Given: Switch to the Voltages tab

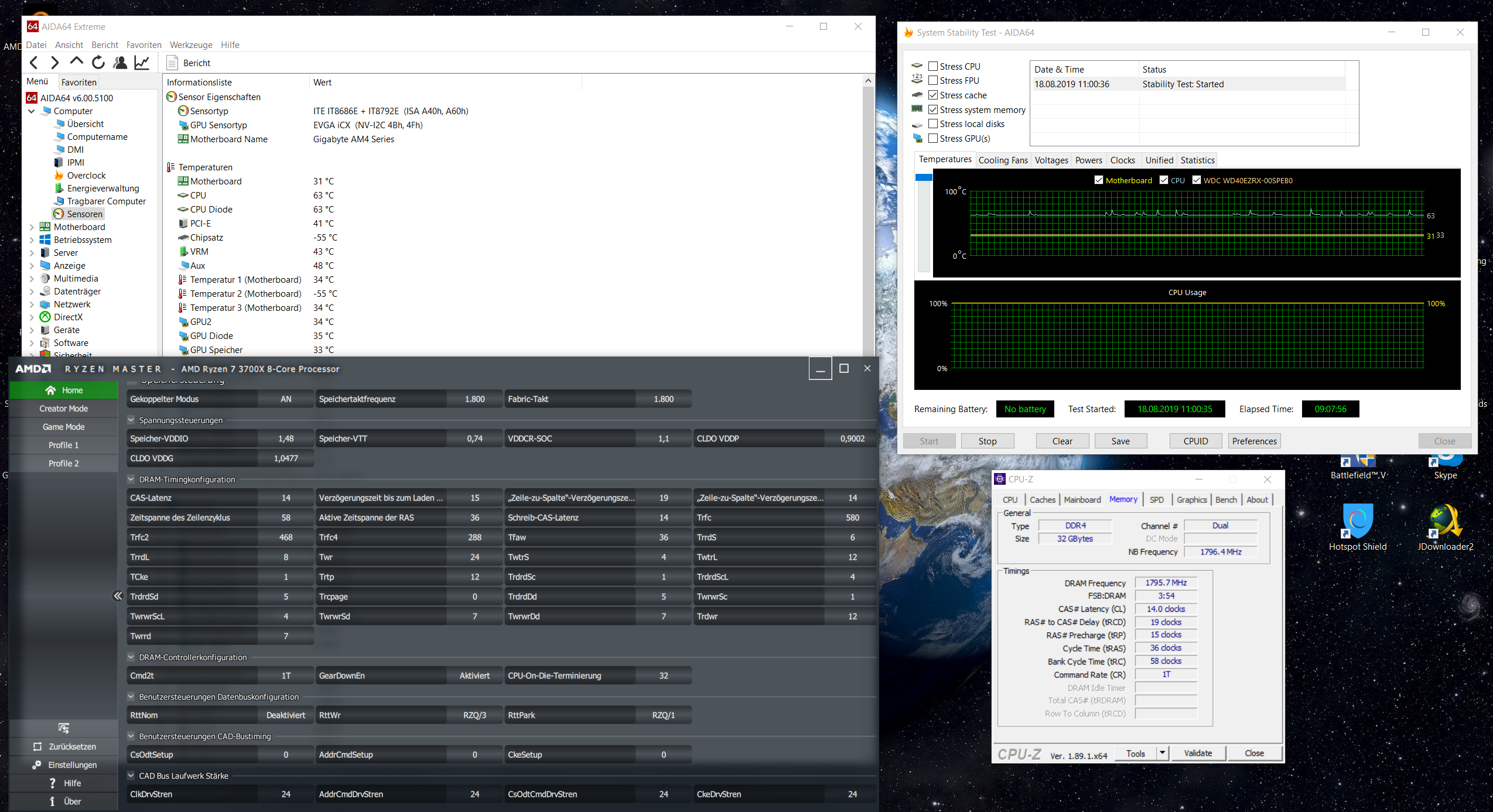Looking at the screenshot, I should click(1051, 160).
